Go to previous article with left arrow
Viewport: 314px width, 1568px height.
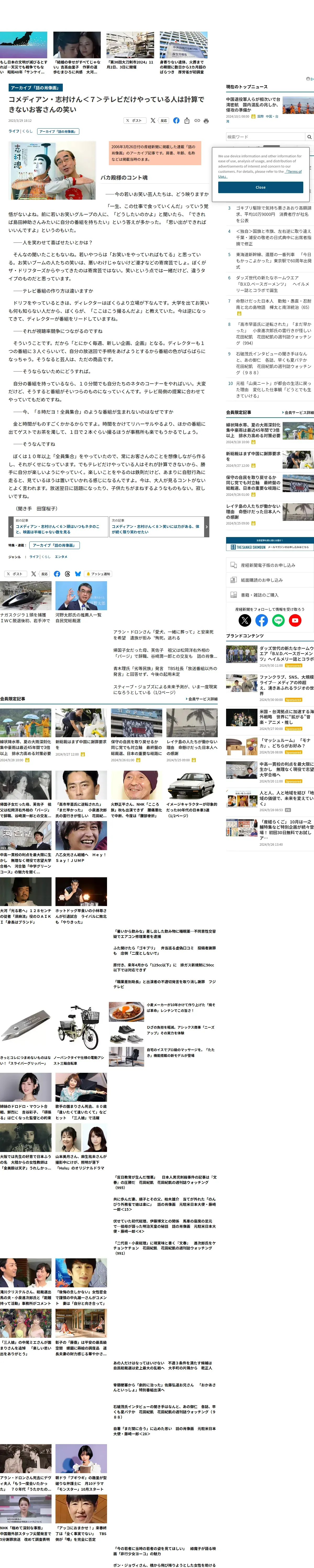11,527
